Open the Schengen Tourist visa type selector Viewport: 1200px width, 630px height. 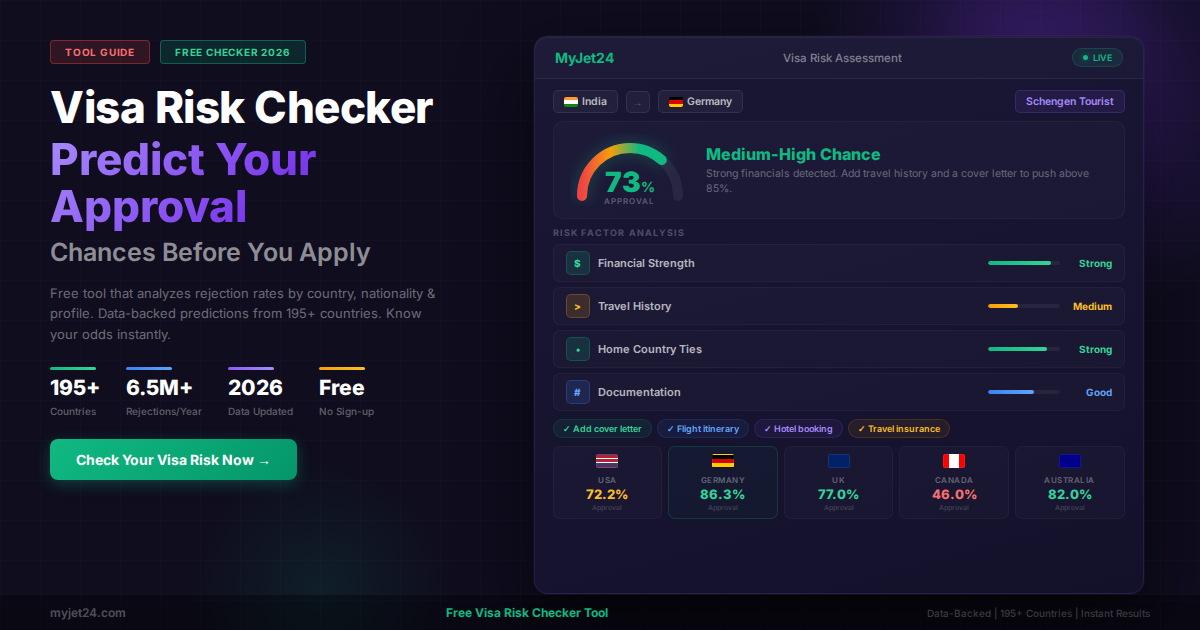coord(1069,101)
